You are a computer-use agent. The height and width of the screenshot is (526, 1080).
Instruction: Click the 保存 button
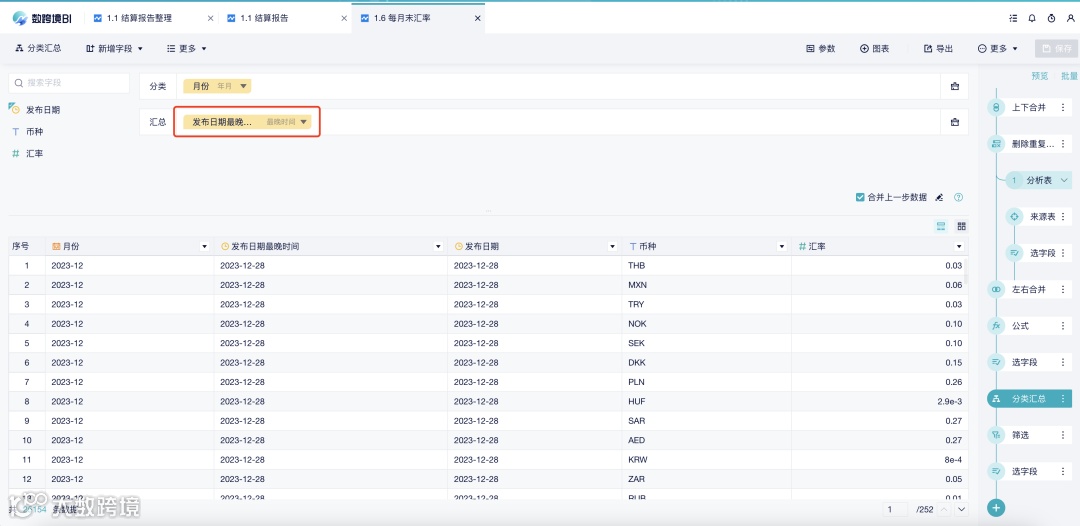coord(1057,48)
